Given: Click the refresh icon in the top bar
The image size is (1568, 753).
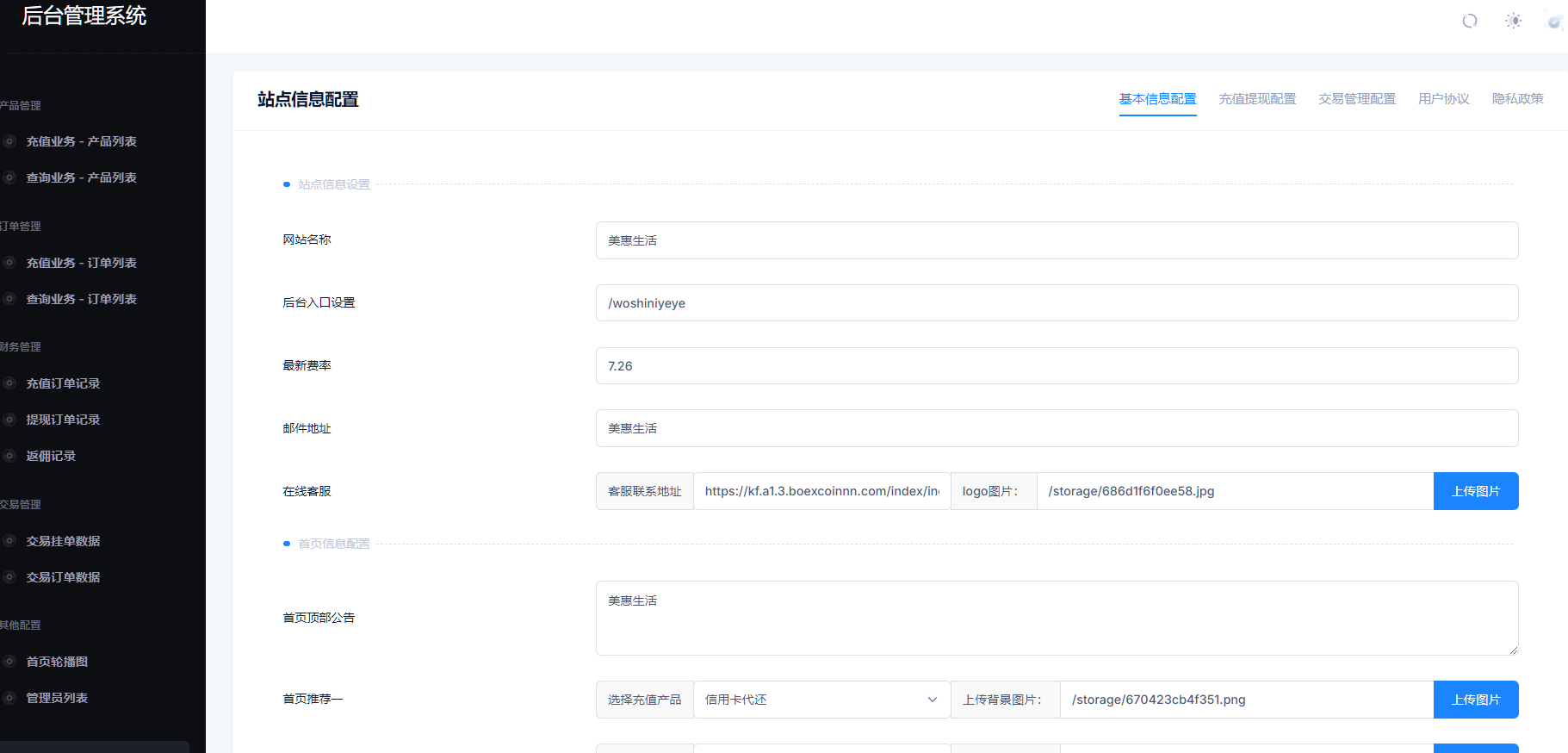Looking at the screenshot, I should click(x=1470, y=21).
